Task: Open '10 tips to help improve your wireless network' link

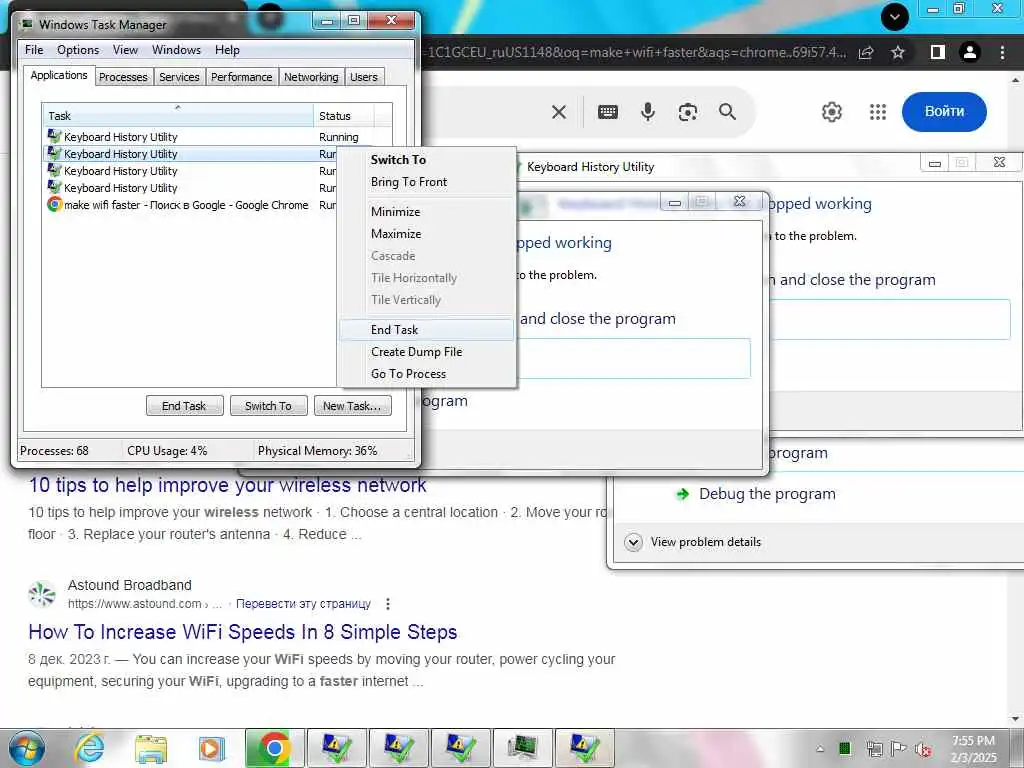Action: coord(227,485)
